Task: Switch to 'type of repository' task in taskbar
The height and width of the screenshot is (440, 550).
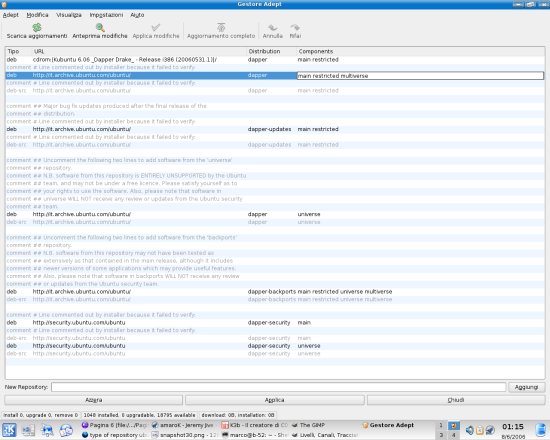Action: click(x=115, y=435)
